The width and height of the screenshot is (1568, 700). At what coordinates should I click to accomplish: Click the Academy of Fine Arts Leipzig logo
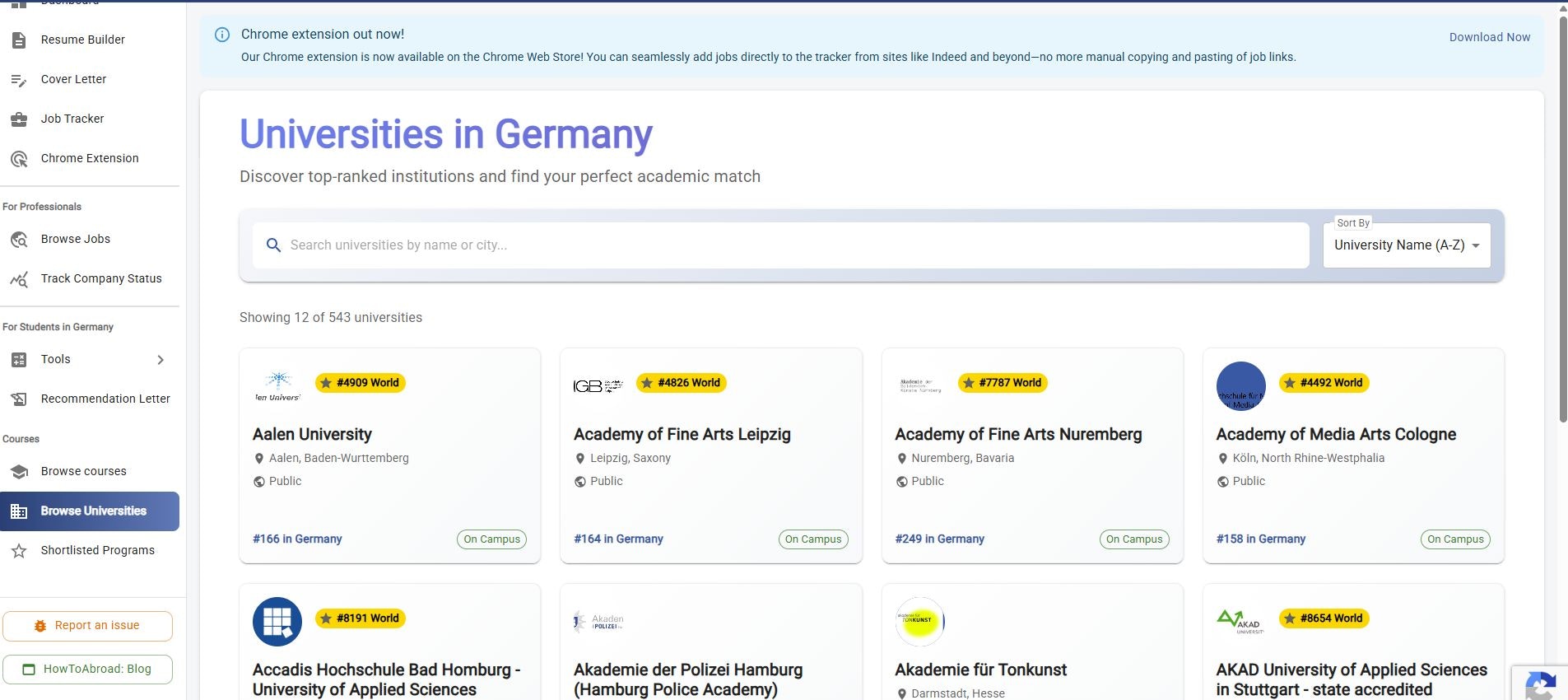point(598,385)
